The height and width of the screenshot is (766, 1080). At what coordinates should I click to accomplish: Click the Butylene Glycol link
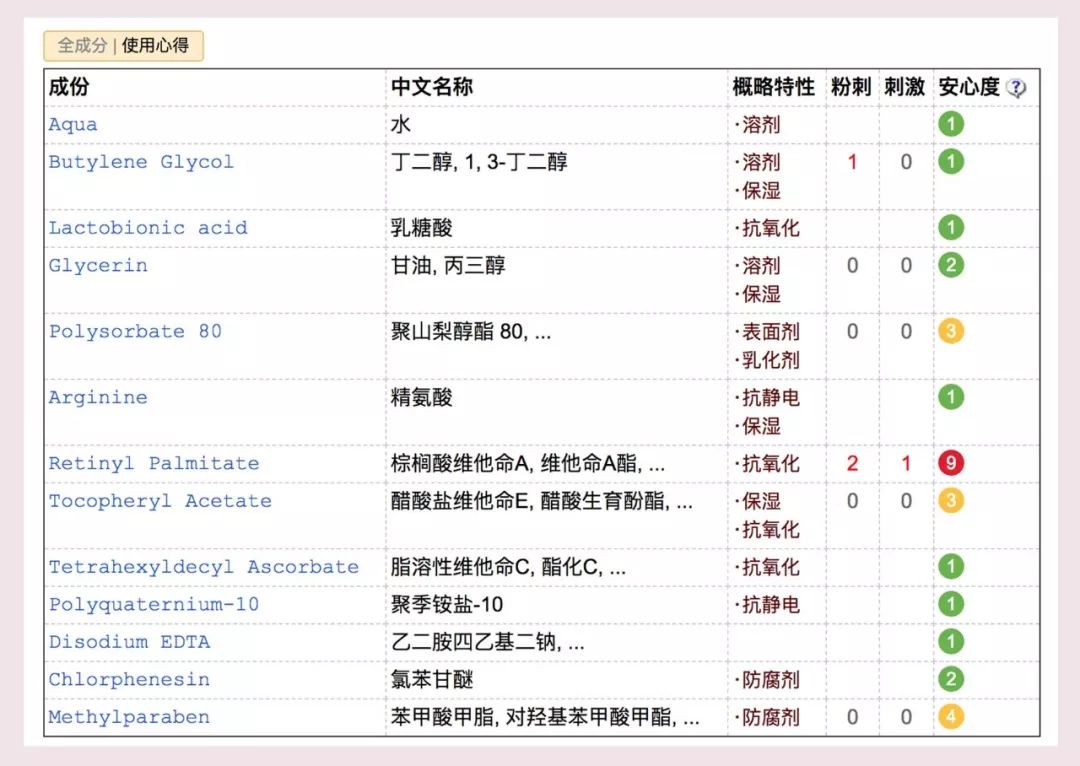coord(140,162)
